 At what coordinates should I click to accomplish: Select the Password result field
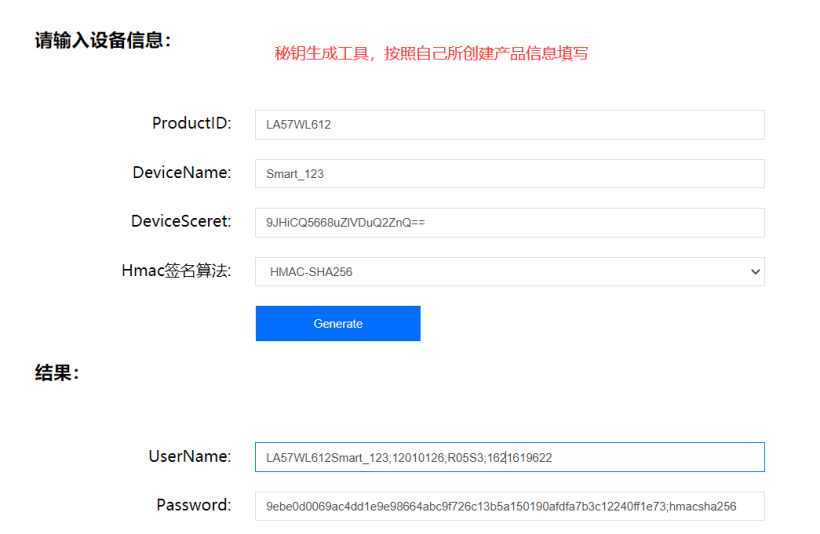click(509, 506)
